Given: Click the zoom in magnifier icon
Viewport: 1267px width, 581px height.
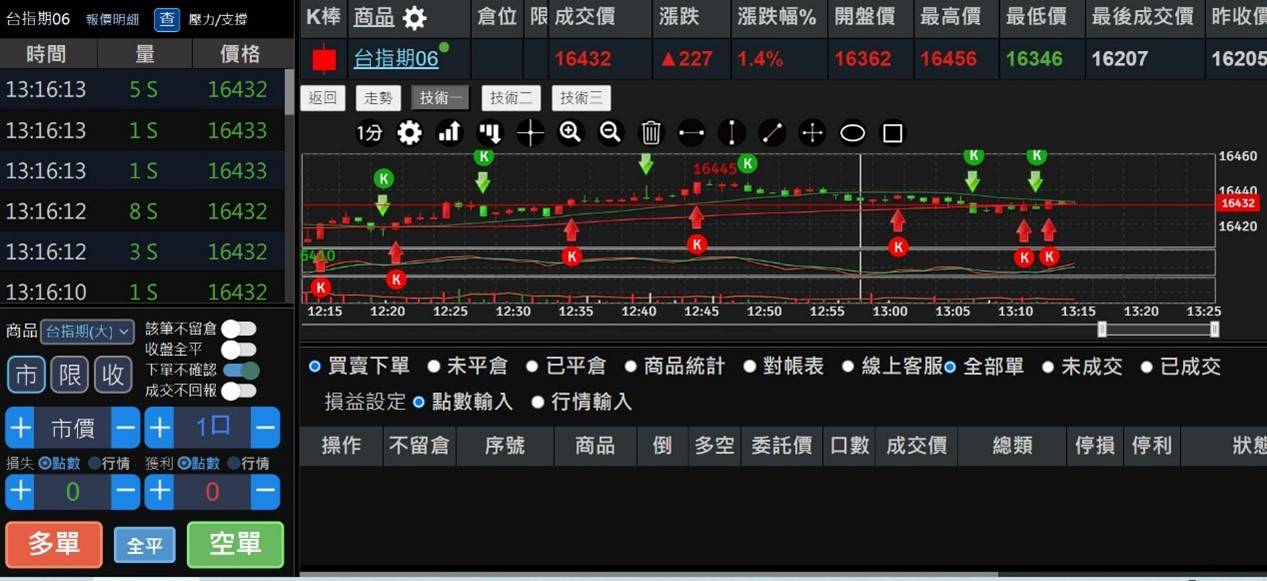Looking at the screenshot, I should coord(570,133).
